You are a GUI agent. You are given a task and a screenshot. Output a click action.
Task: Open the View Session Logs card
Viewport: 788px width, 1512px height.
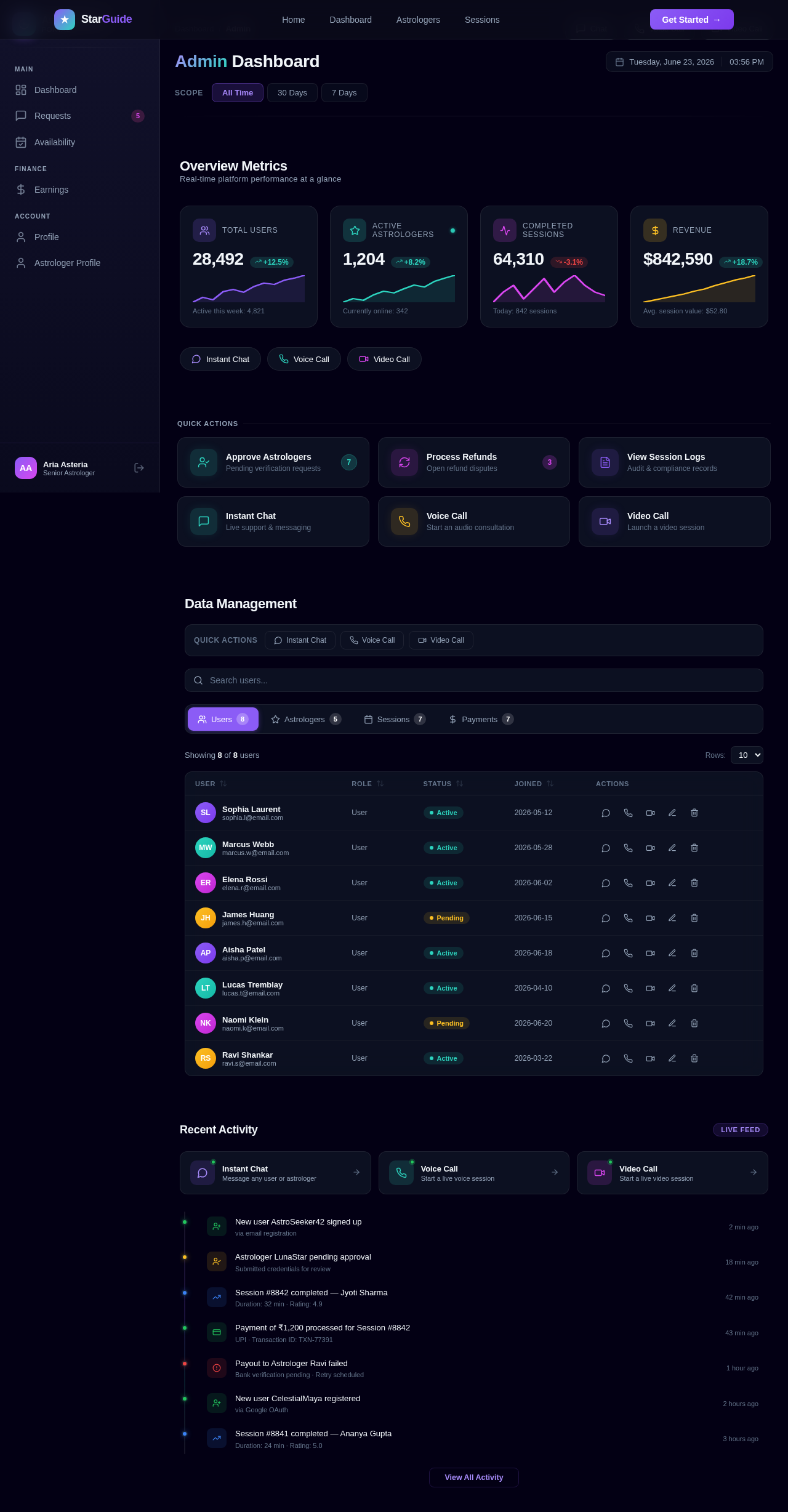pos(675,462)
